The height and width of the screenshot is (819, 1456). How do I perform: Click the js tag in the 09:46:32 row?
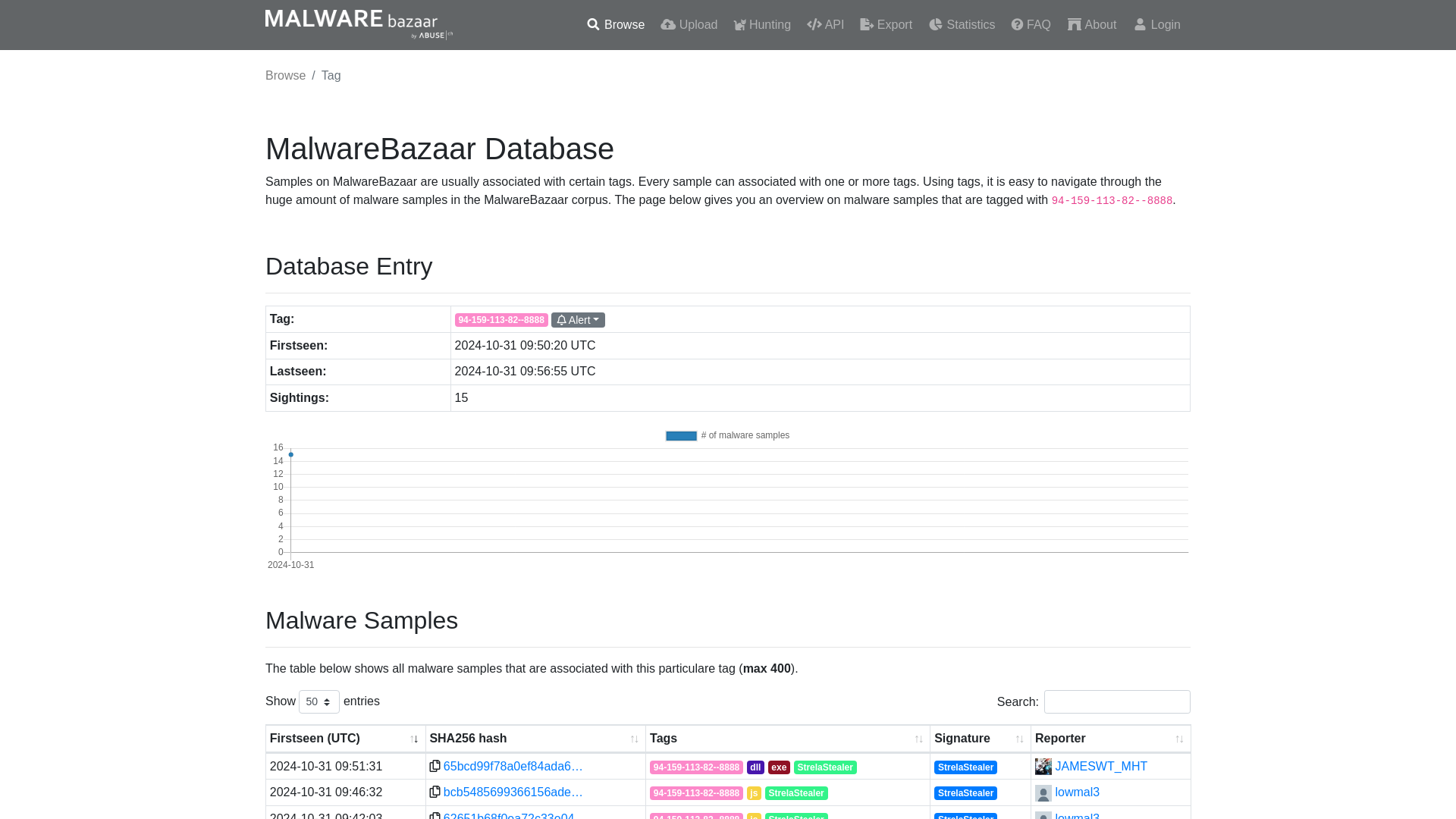754,793
